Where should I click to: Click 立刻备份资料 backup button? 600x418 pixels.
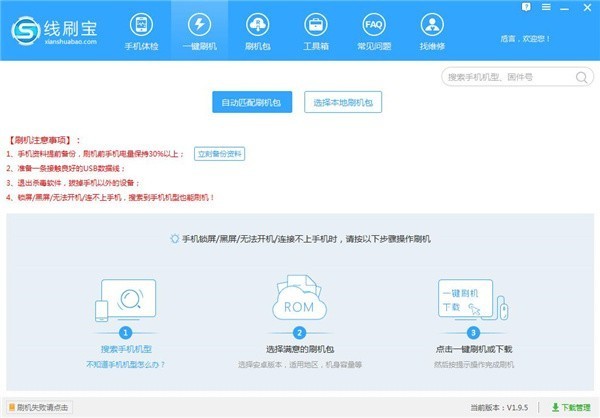coord(219,154)
